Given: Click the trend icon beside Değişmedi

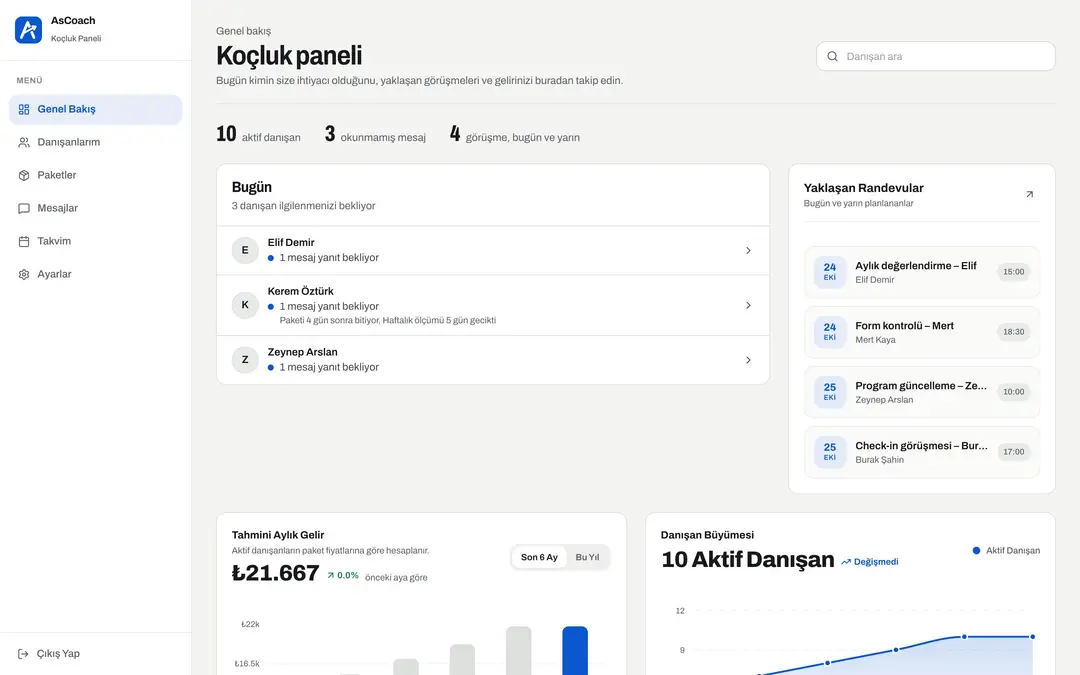Looking at the screenshot, I should coord(846,562).
